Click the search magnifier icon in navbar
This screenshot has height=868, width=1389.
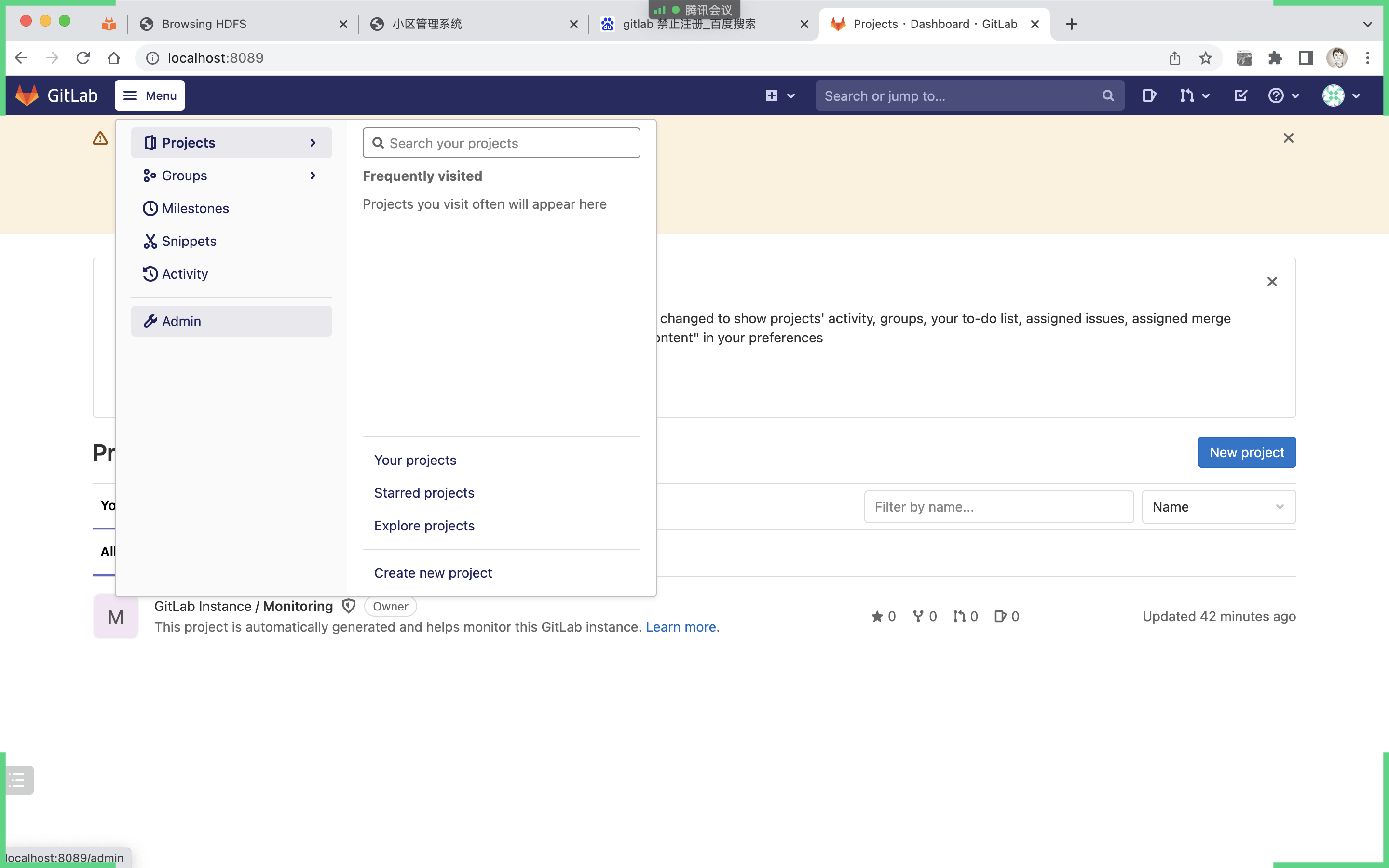click(x=1108, y=96)
